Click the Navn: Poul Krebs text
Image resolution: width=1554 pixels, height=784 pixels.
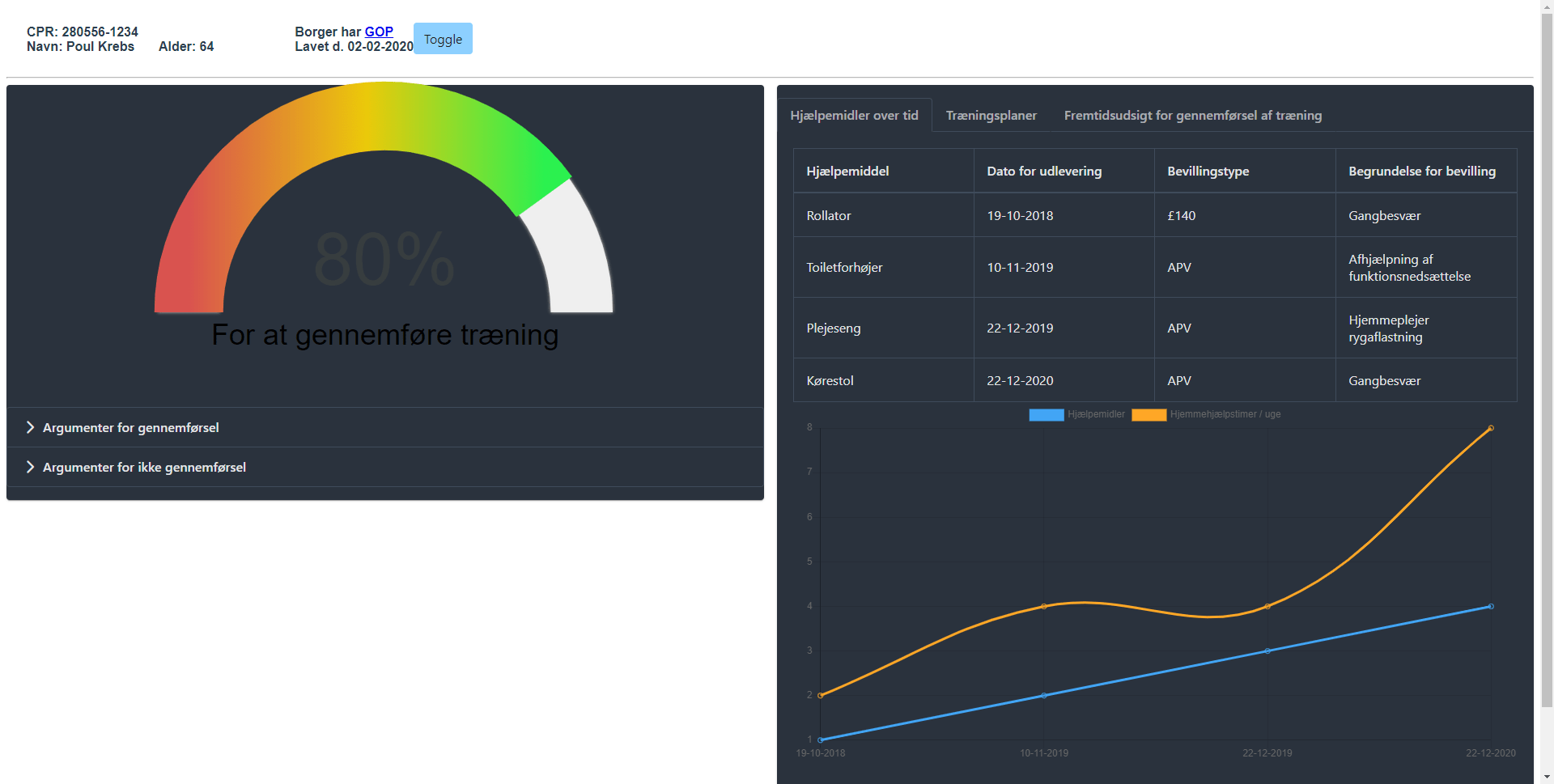click(x=80, y=46)
